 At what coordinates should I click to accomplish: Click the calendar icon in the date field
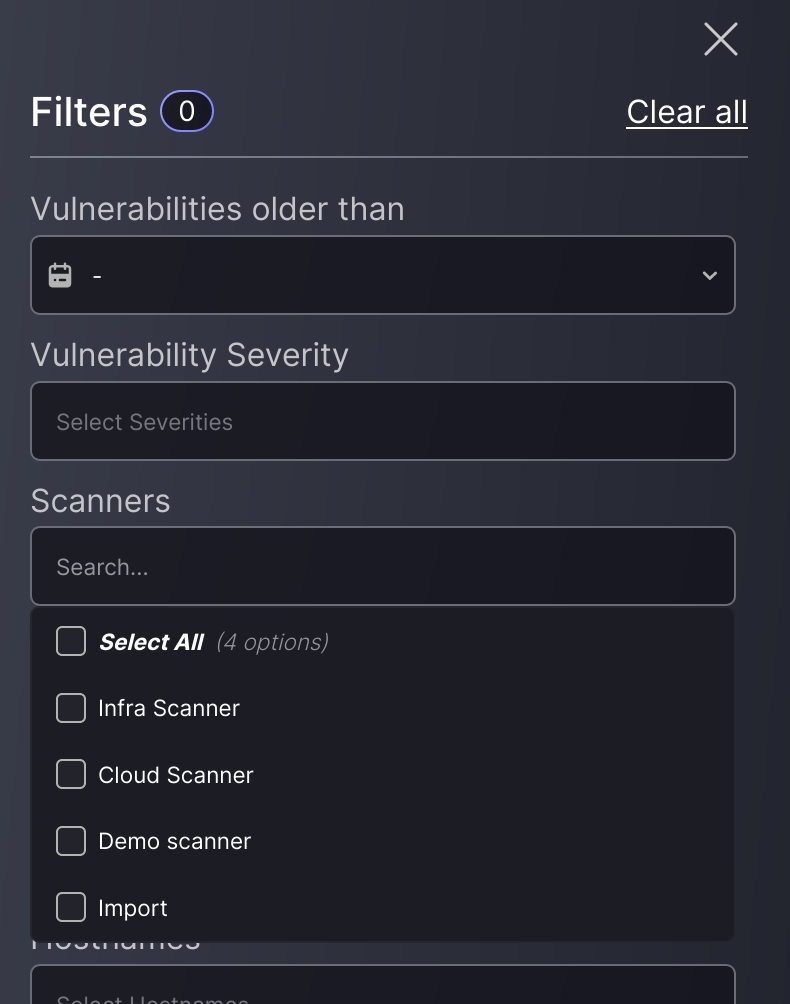(60, 275)
